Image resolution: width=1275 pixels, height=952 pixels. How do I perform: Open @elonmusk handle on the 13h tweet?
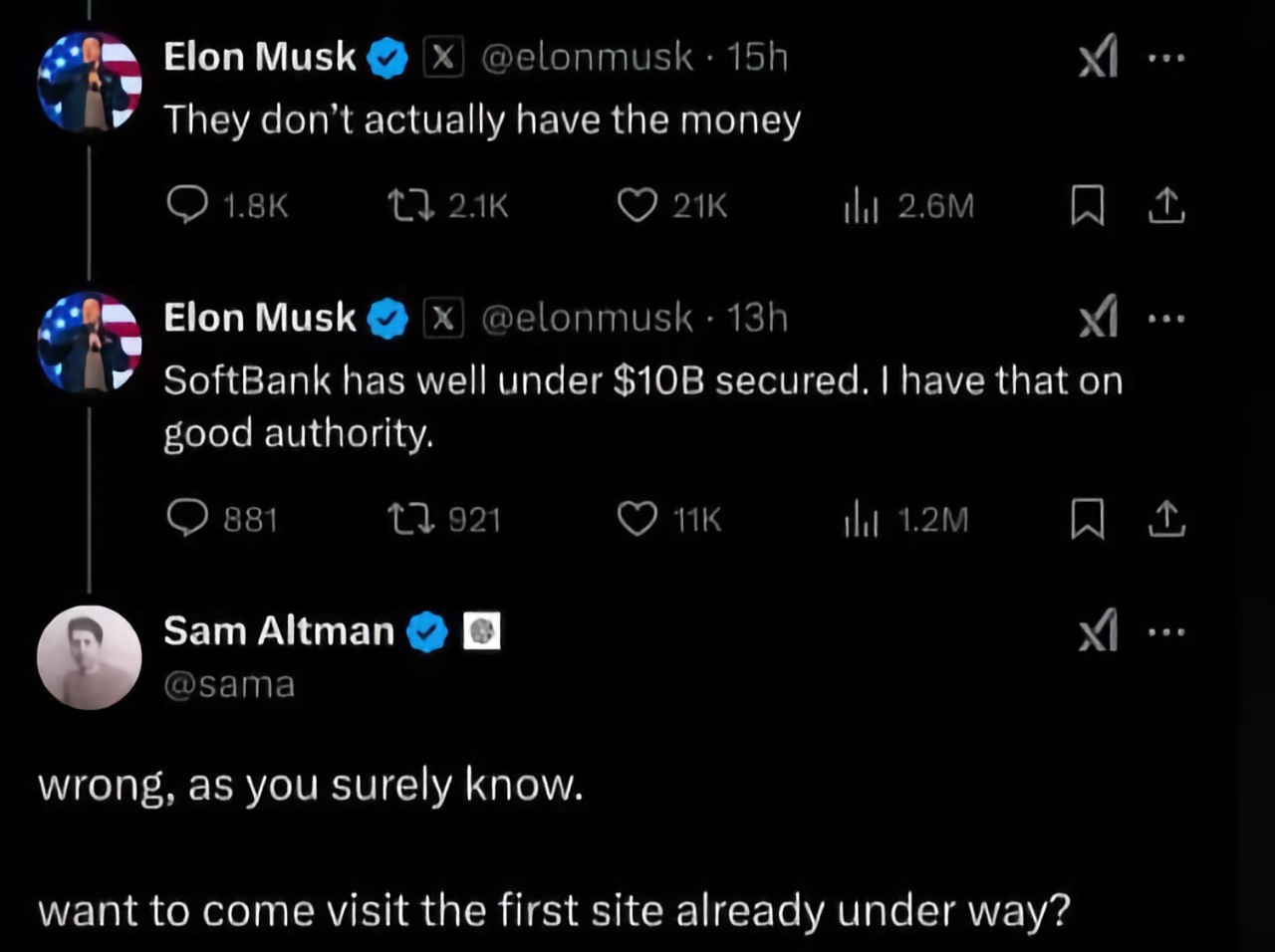coord(587,319)
